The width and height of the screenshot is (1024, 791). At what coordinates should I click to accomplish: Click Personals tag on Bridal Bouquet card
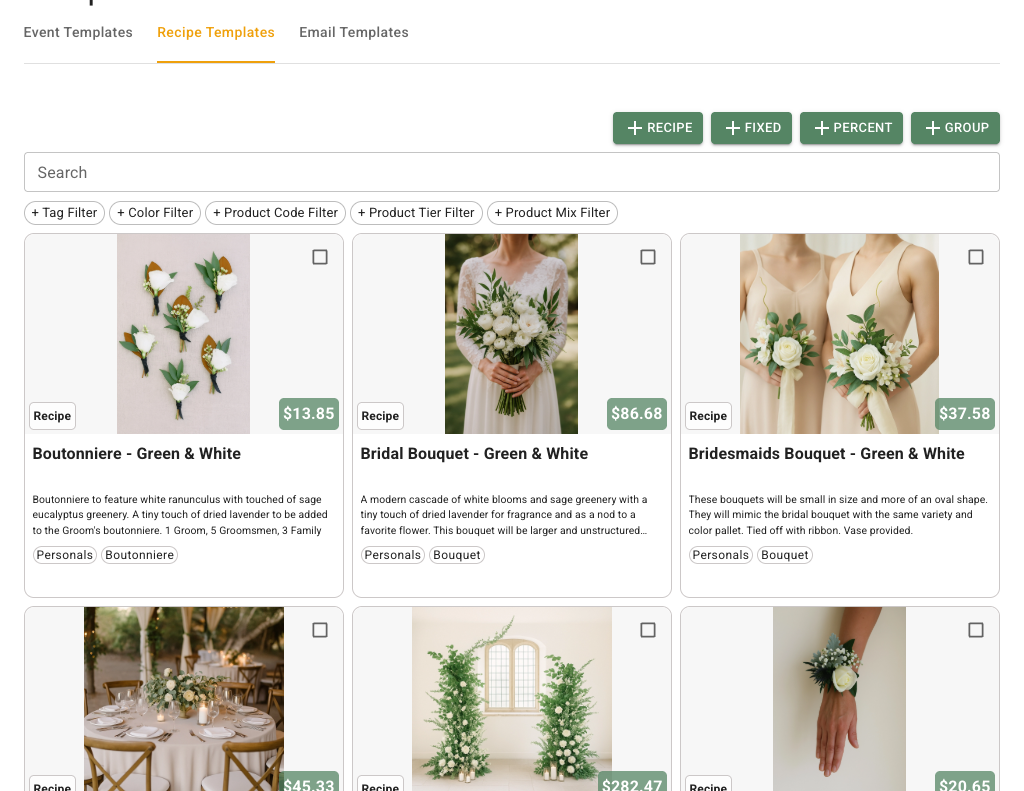[x=392, y=555]
